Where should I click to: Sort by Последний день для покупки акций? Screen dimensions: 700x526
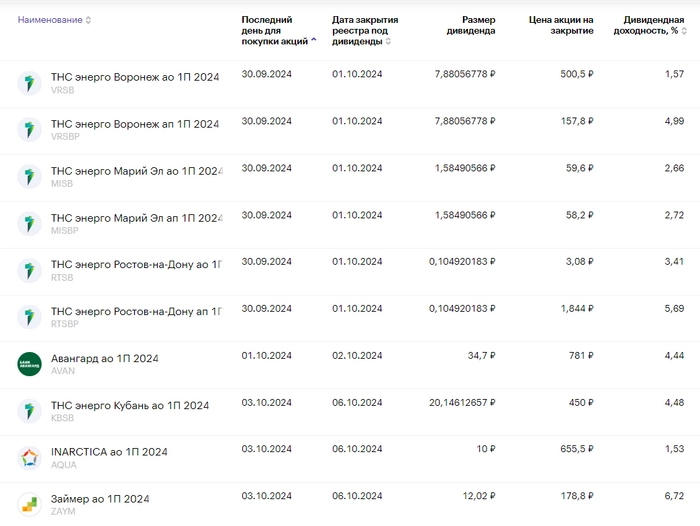click(277, 30)
